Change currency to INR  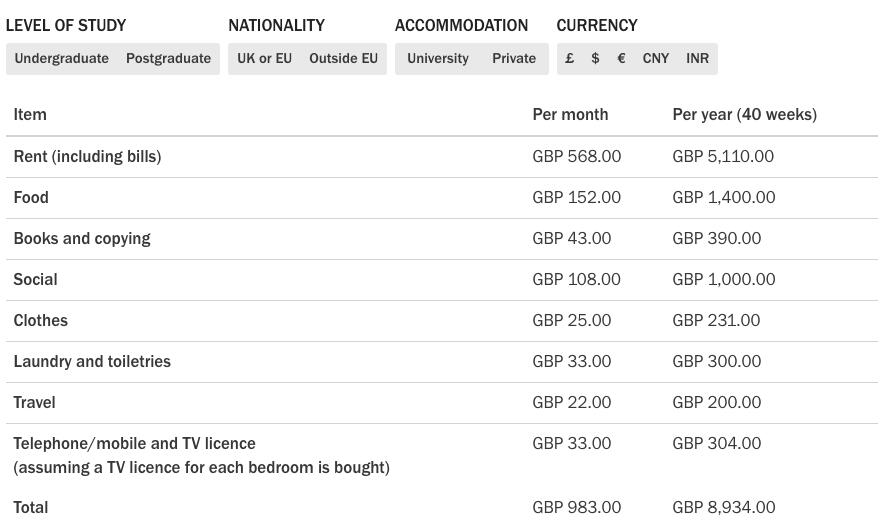pyautogui.click(x=697, y=59)
